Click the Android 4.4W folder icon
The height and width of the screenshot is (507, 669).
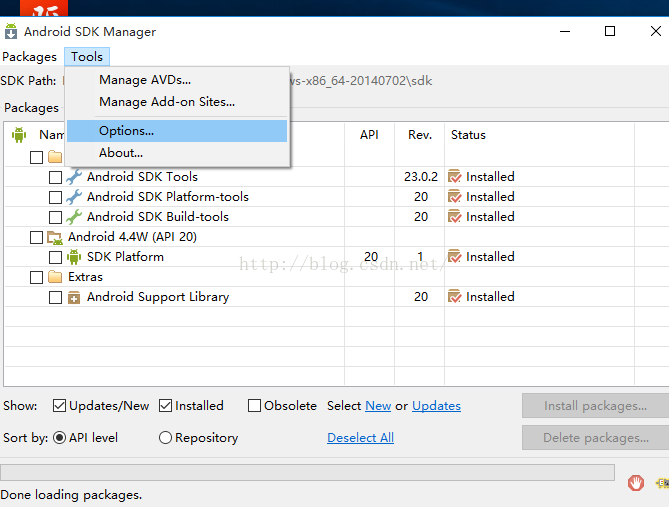(x=55, y=237)
